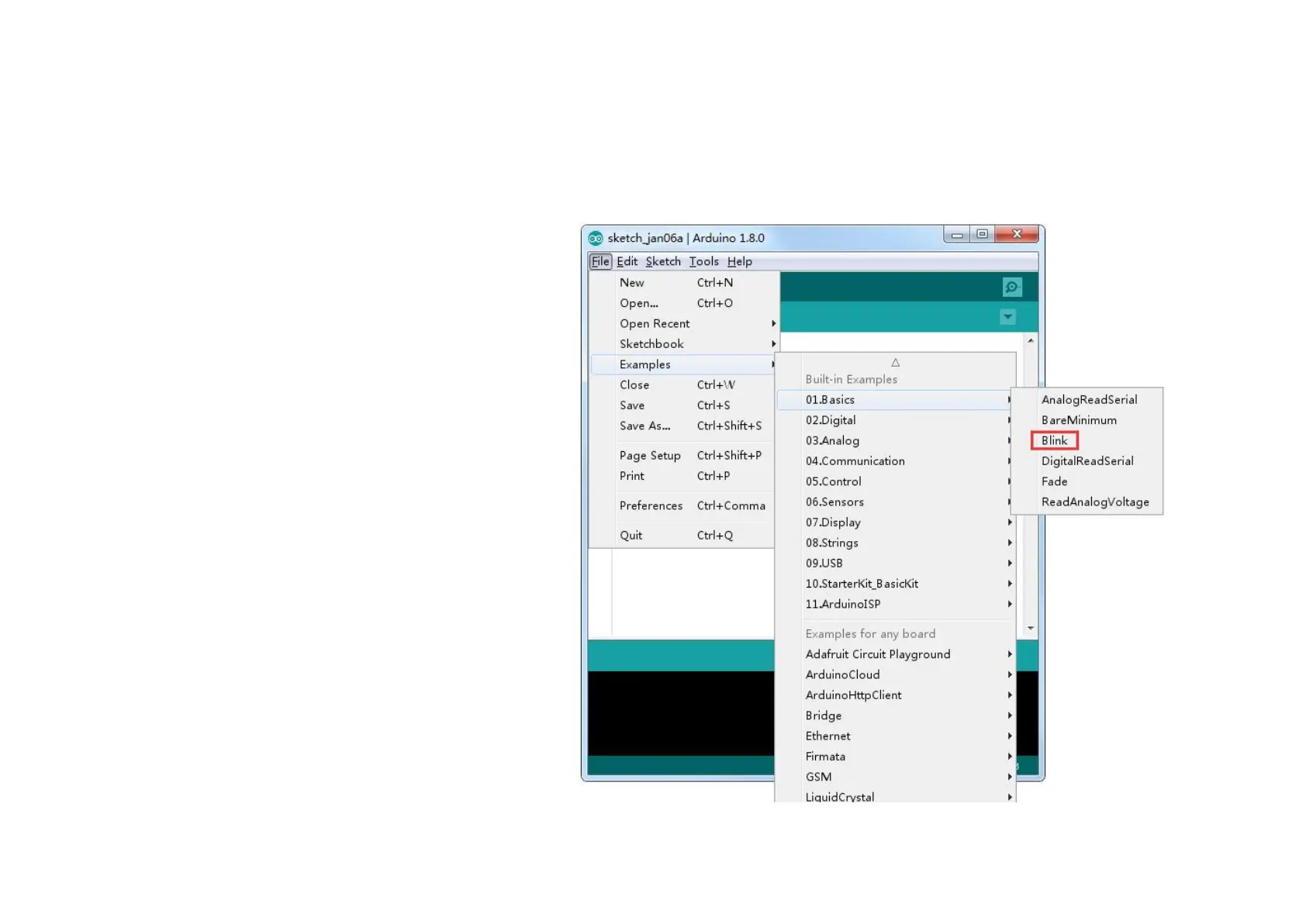1306x924 pixels.
Task: Expand the Firmata library examples
Action: [896, 757]
